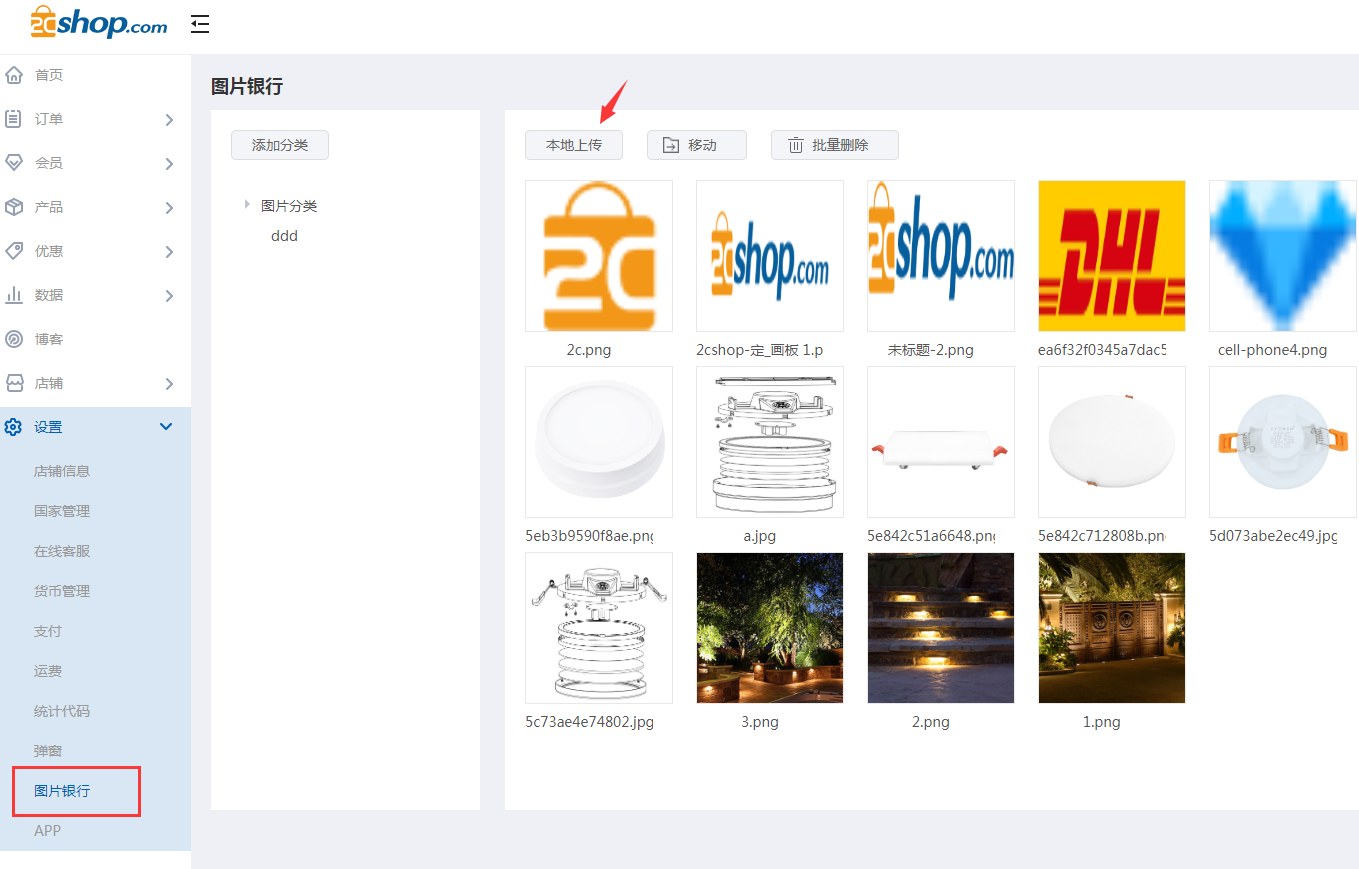Open 首页 in the sidebar
1359x869 pixels.
click(x=49, y=75)
